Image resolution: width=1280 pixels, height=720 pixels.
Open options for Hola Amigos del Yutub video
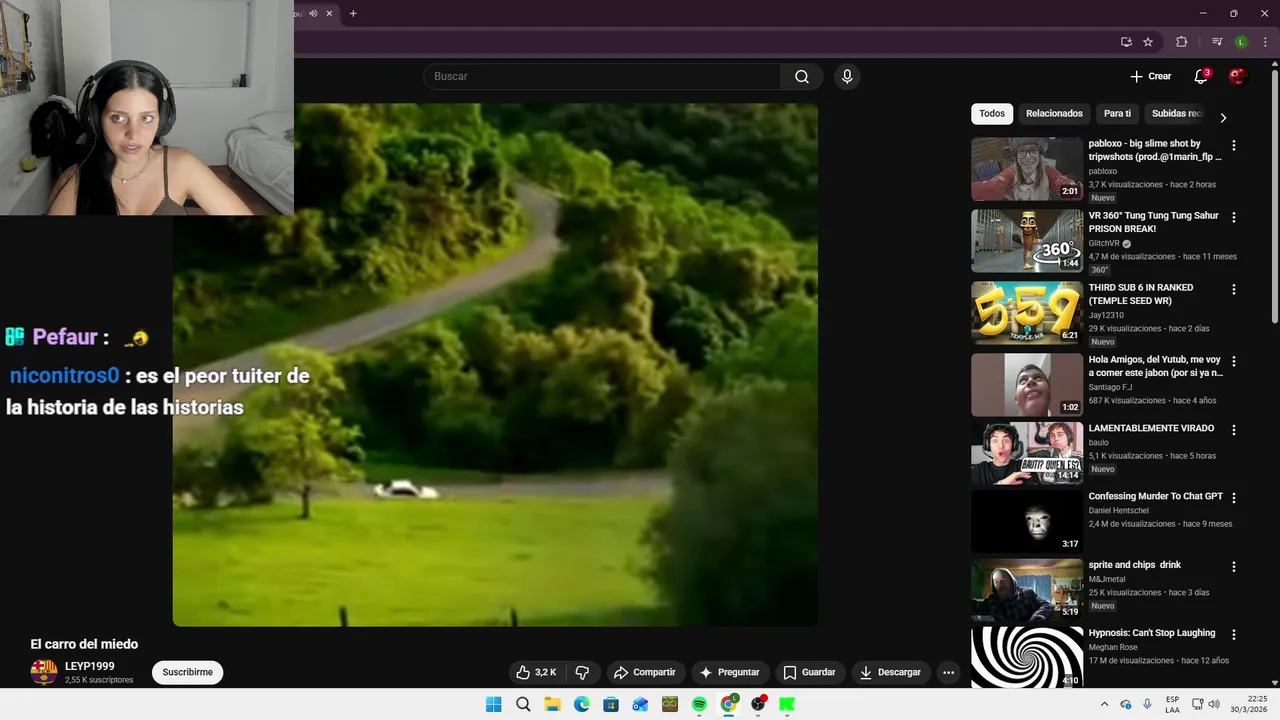[1234, 361]
